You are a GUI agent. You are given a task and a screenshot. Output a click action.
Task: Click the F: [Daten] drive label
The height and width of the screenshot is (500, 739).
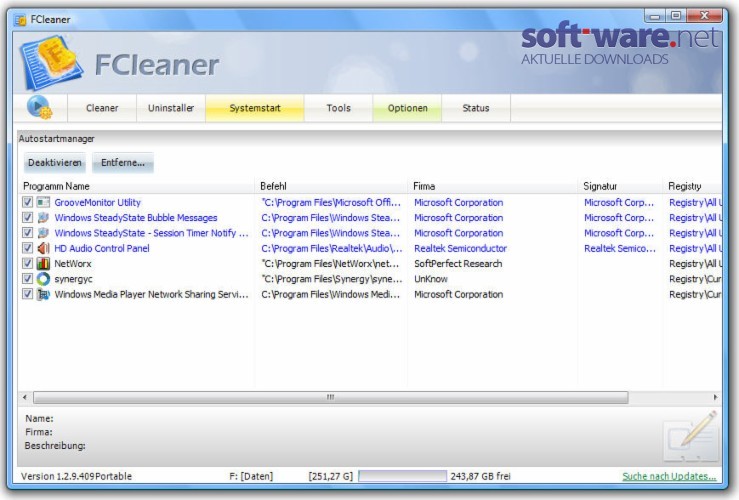pyautogui.click(x=251, y=476)
